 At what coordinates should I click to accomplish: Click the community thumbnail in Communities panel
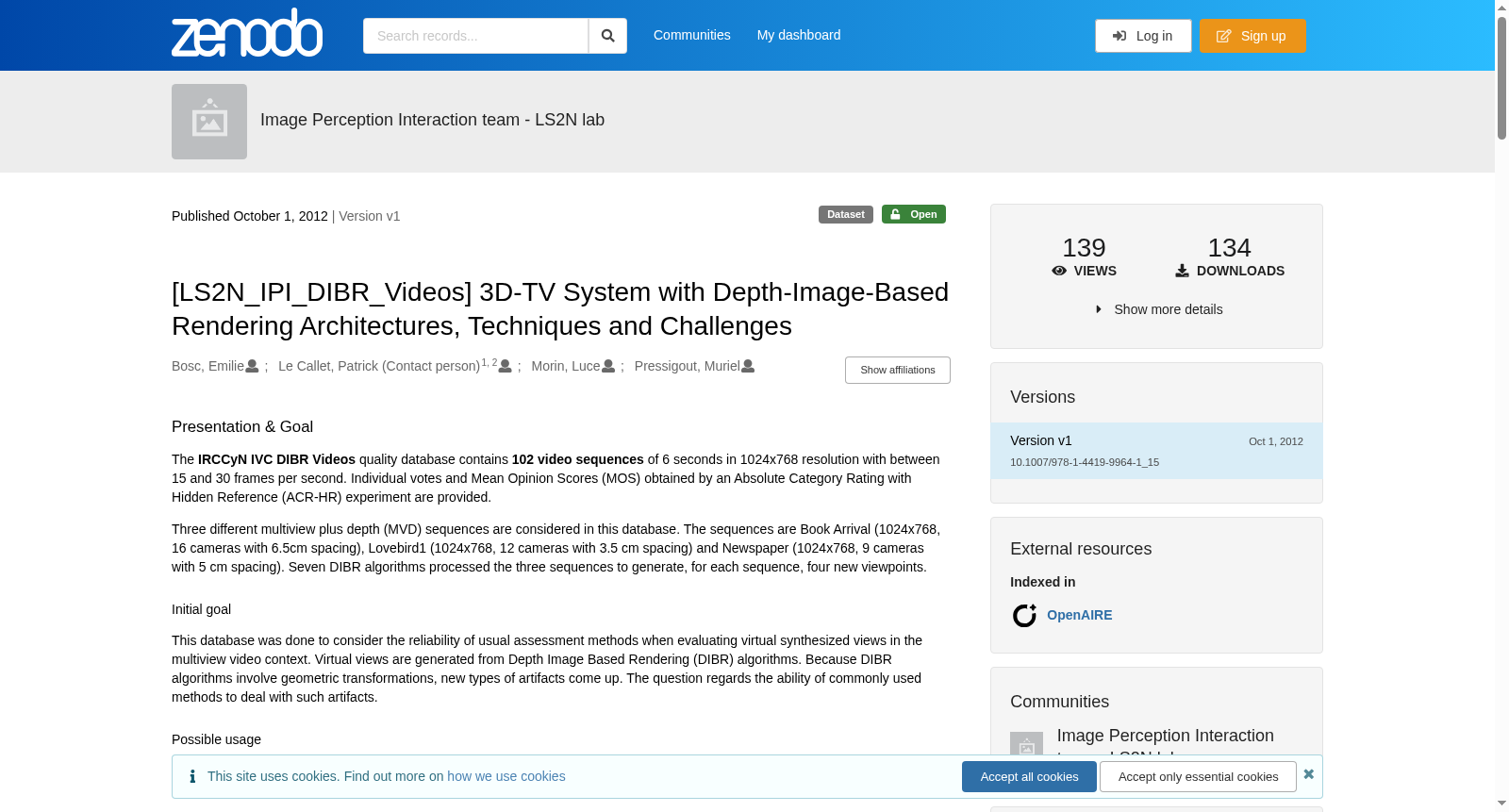pyautogui.click(x=1026, y=744)
